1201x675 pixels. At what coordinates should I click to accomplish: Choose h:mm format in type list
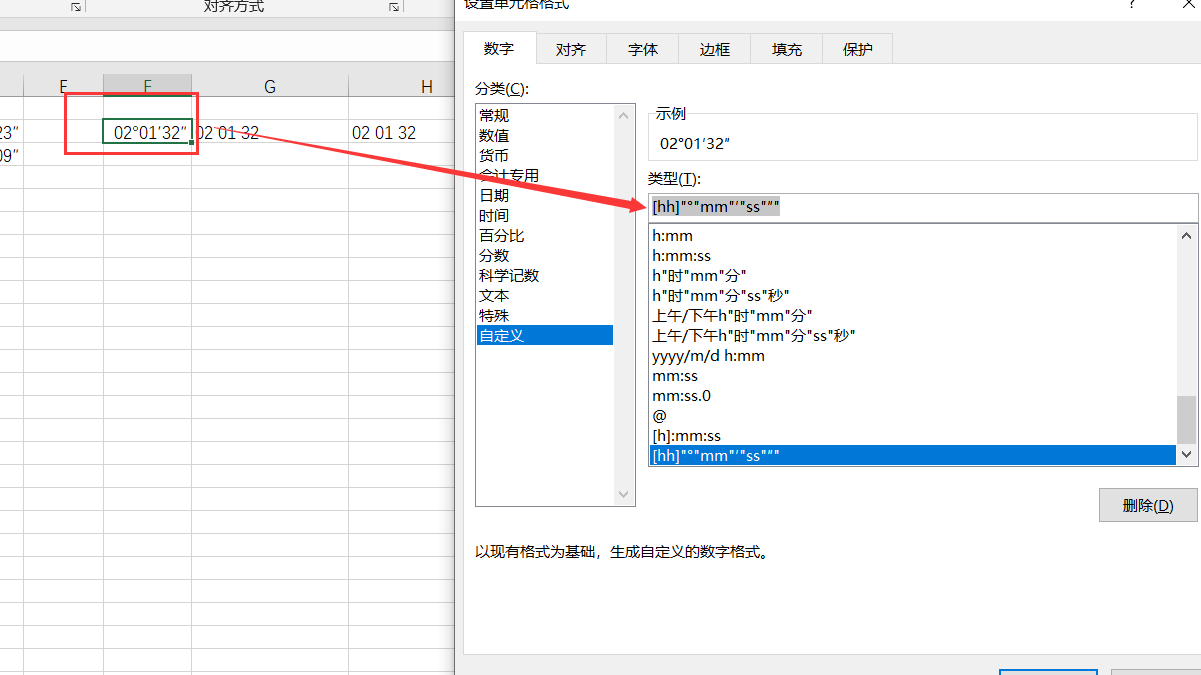[913, 236]
